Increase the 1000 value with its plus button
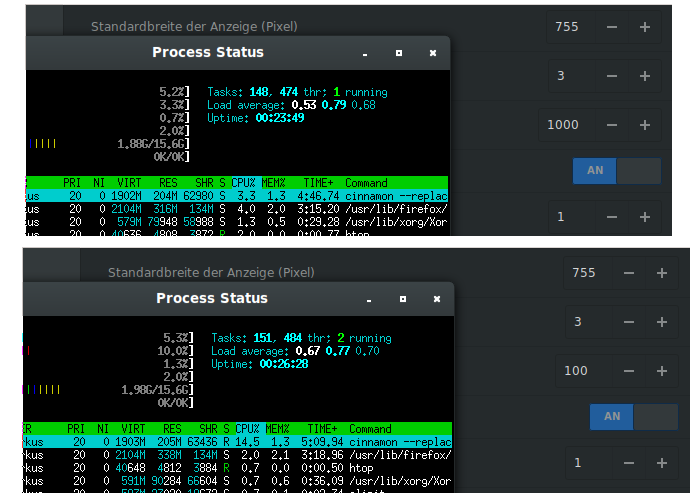Screen dimensions: 700x500 pos(644,125)
